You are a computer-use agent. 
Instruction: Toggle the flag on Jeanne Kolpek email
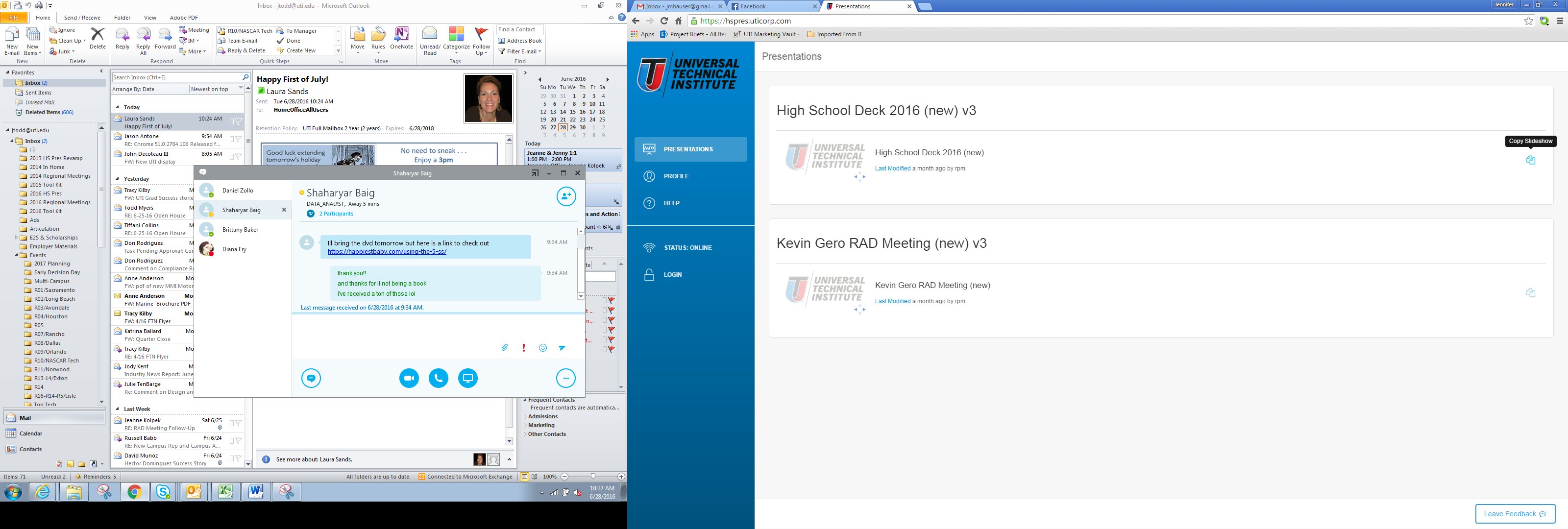(x=239, y=423)
